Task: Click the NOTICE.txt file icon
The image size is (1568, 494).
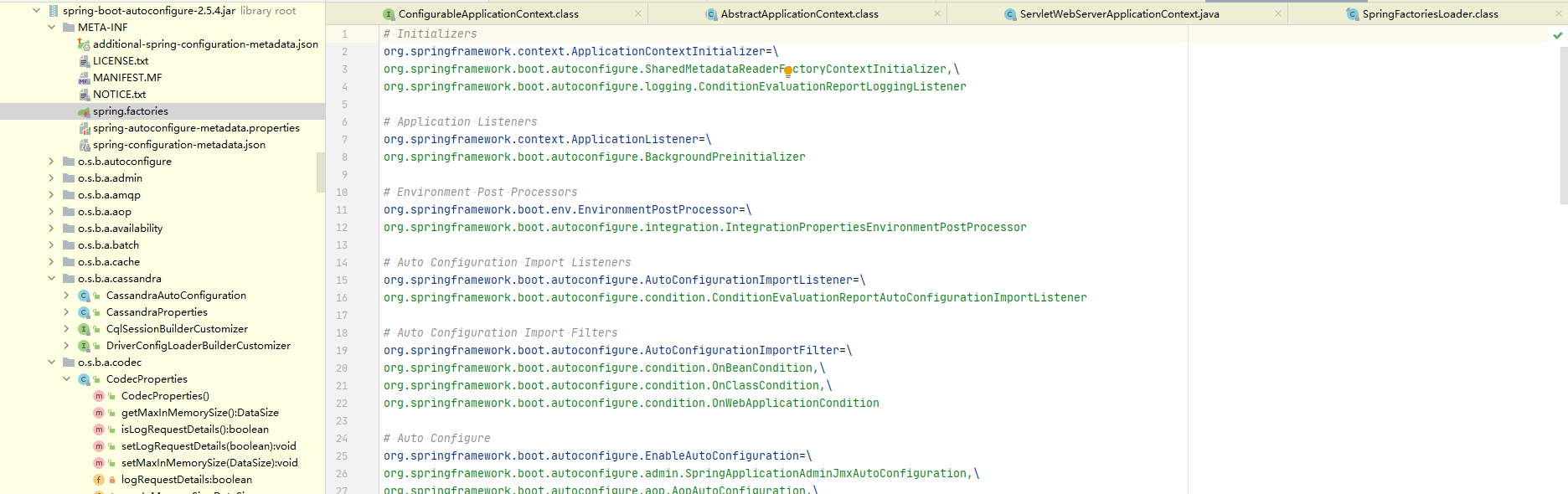Action: tap(84, 95)
